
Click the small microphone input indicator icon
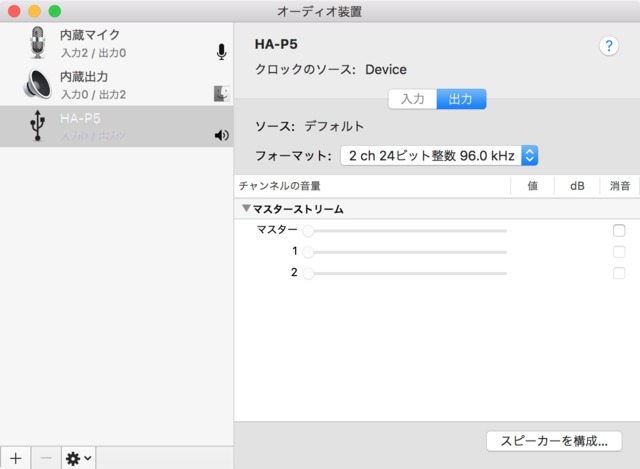tap(221, 52)
